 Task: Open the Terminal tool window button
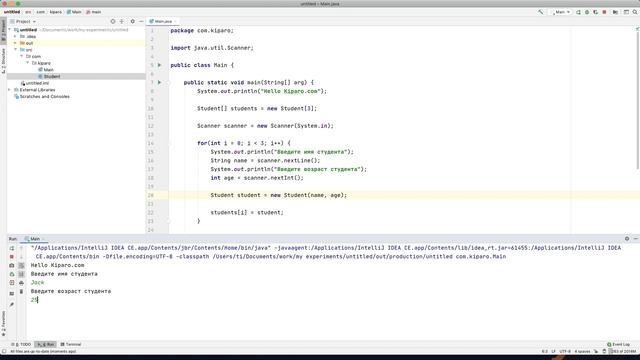71,344
